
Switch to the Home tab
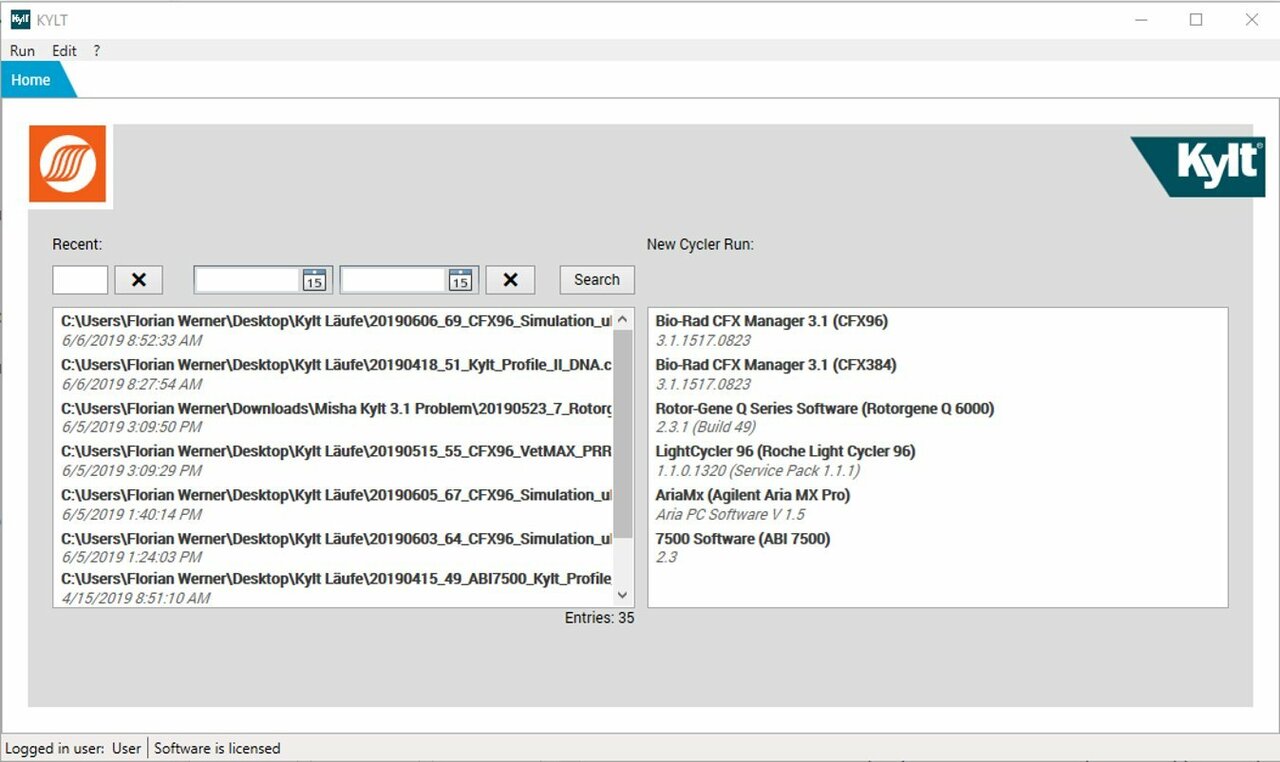click(32, 80)
